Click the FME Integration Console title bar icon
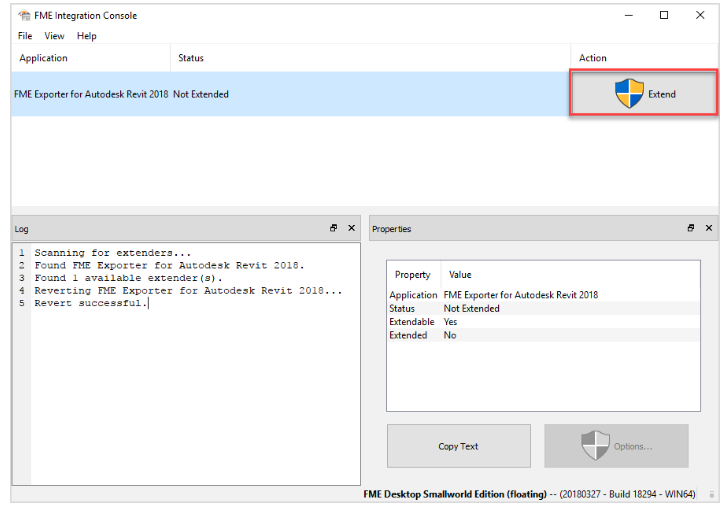The height and width of the screenshot is (508, 728). [x=22, y=15]
